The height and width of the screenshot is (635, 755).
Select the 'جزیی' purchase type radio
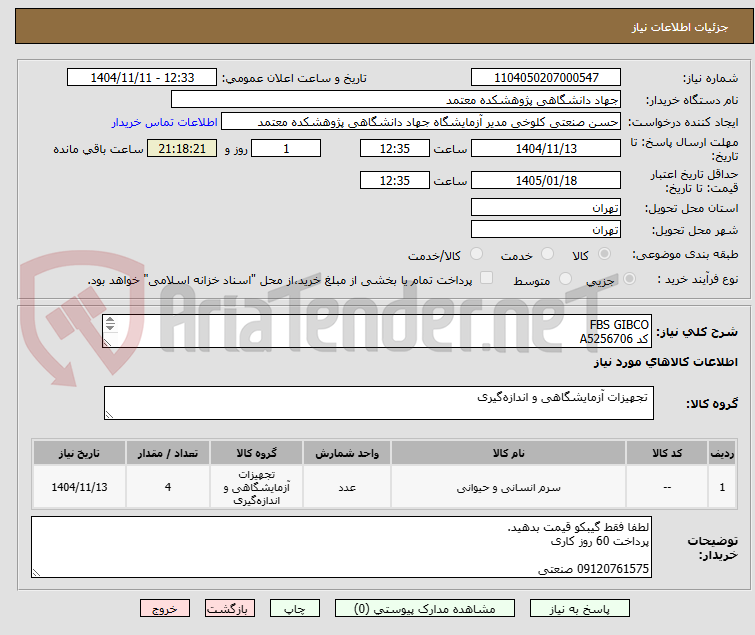pyautogui.click(x=629, y=279)
